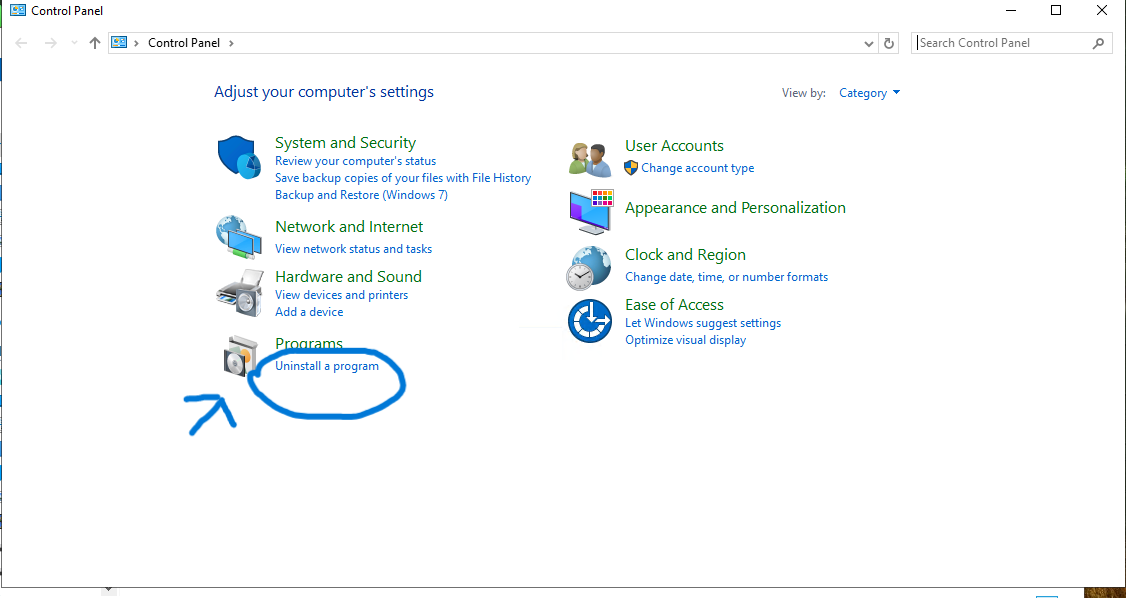Screen dimensions: 1126x598
Task: Open the View by Category dropdown
Action: tap(870, 93)
